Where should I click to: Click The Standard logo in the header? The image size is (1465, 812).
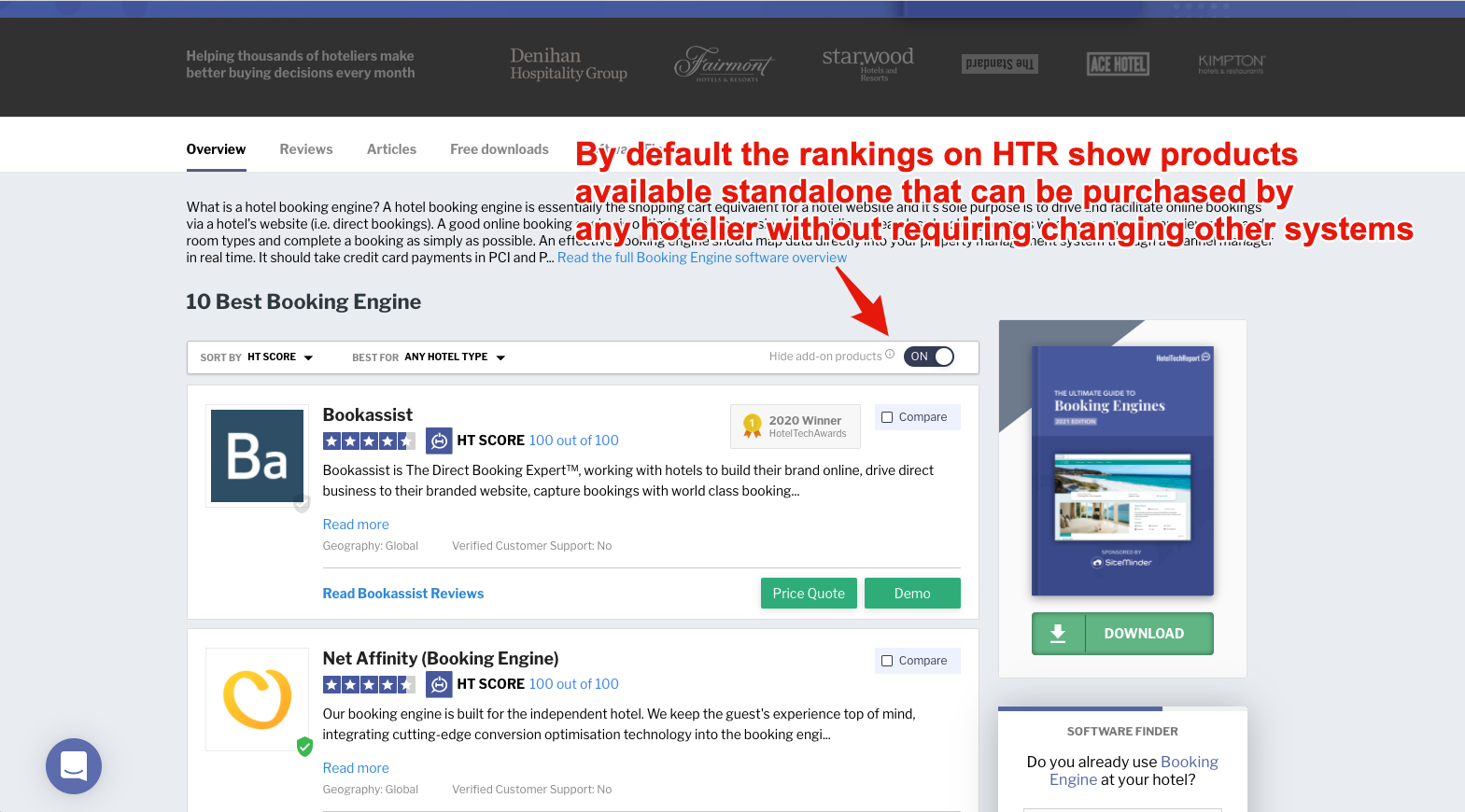click(1000, 63)
